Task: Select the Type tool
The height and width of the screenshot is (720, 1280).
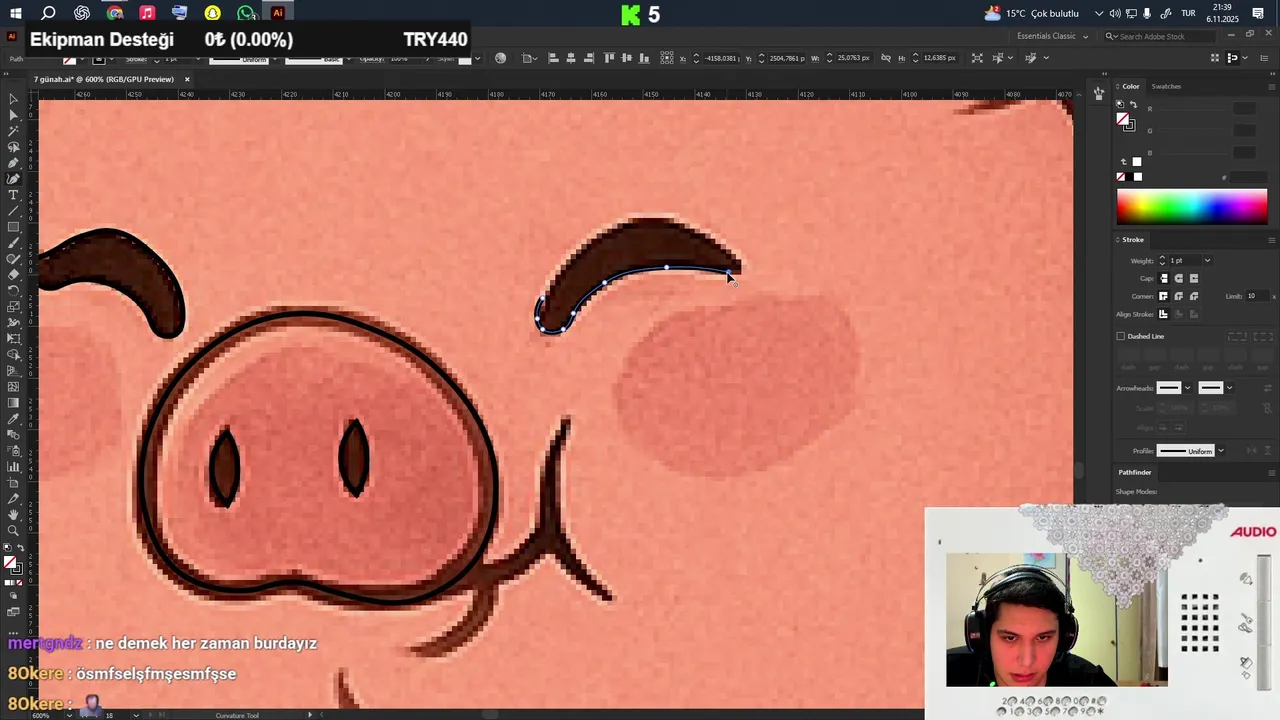Action: pyautogui.click(x=13, y=195)
